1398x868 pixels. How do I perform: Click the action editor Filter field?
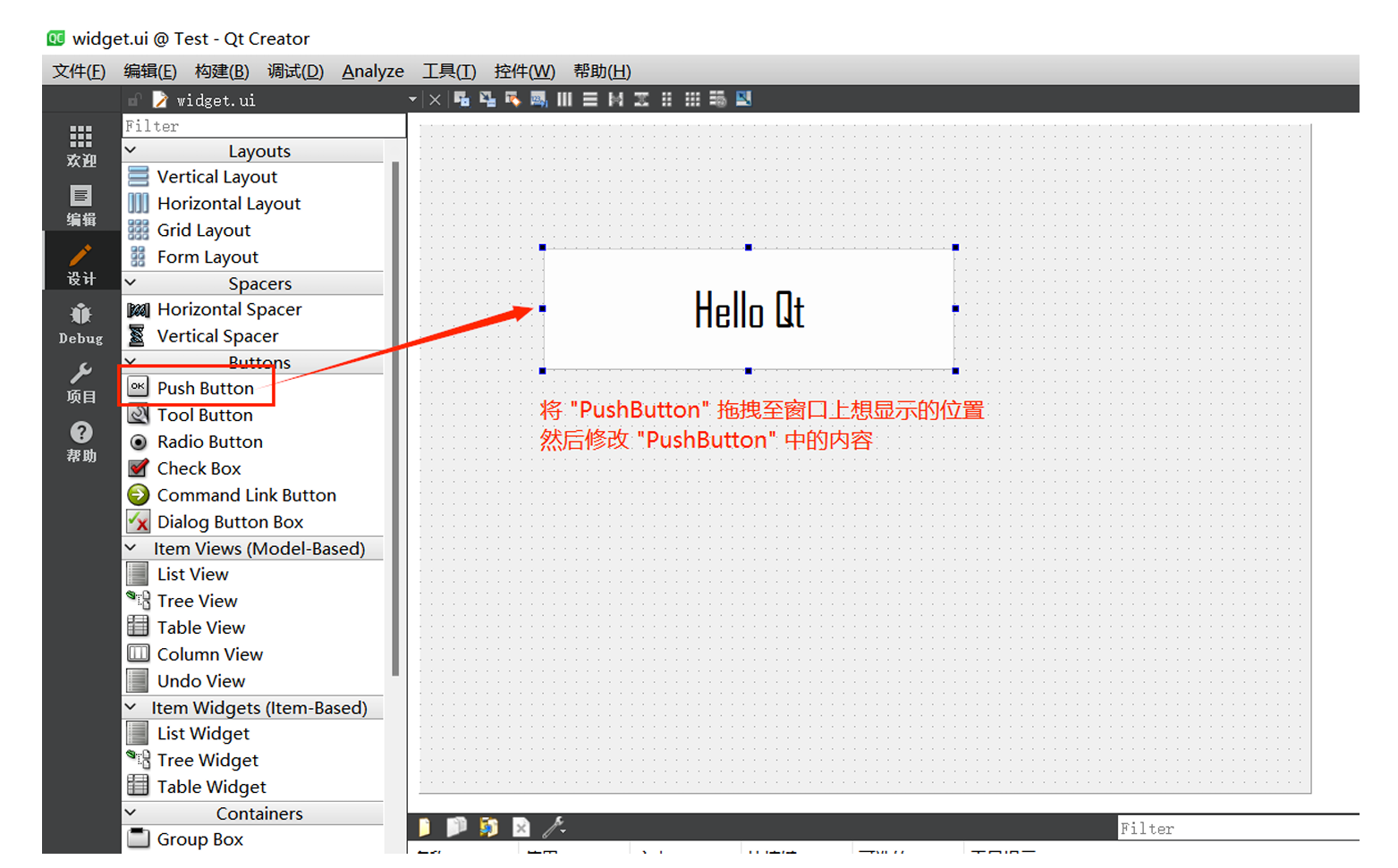[1238, 829]
